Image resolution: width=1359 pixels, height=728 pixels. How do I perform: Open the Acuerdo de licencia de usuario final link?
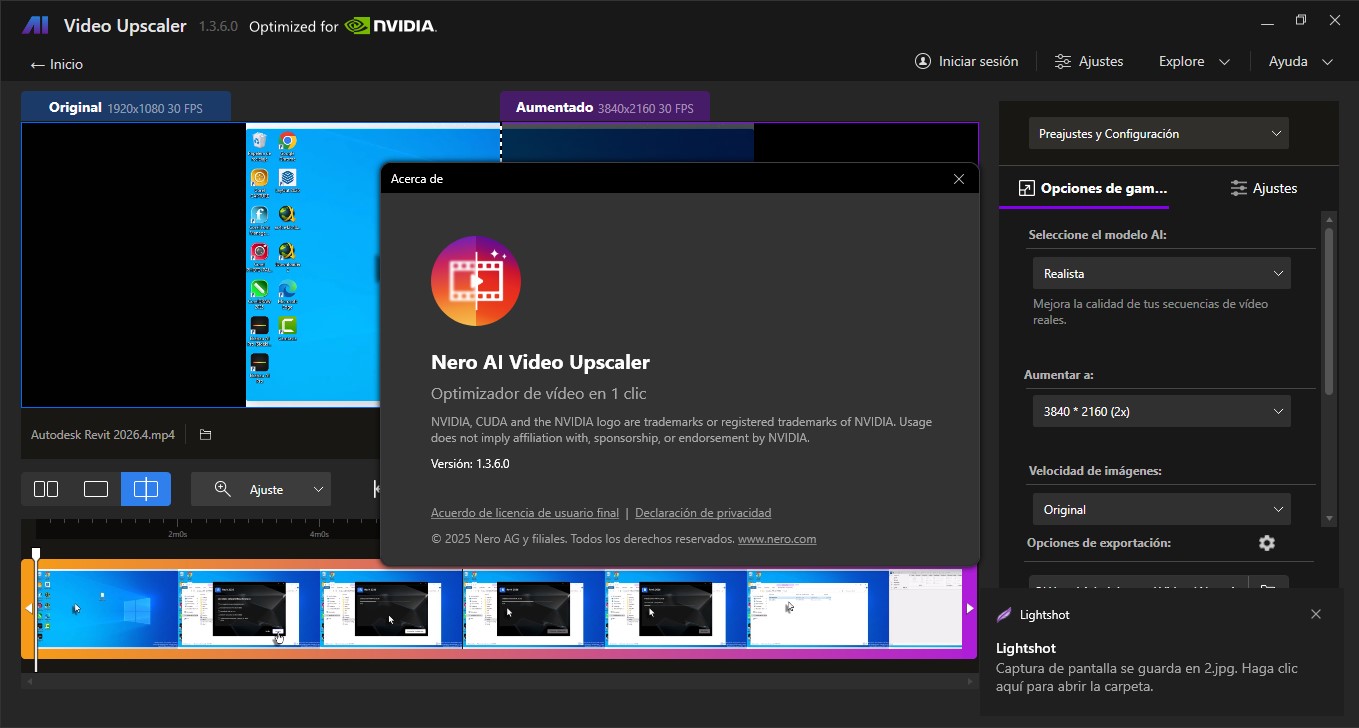pos(524,512)
